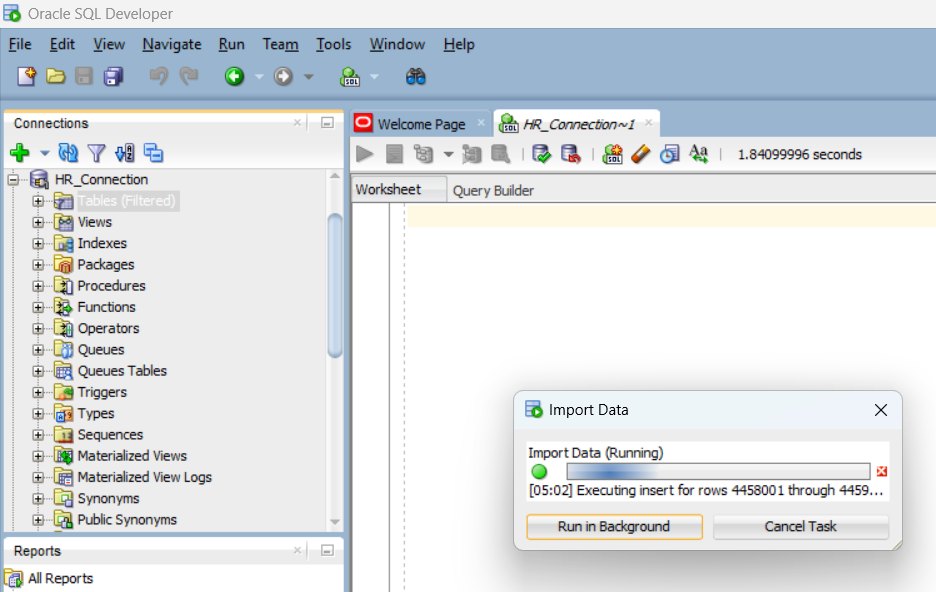
Task: Open the dropdown next to Forward icon
Action: click(309, 76)
